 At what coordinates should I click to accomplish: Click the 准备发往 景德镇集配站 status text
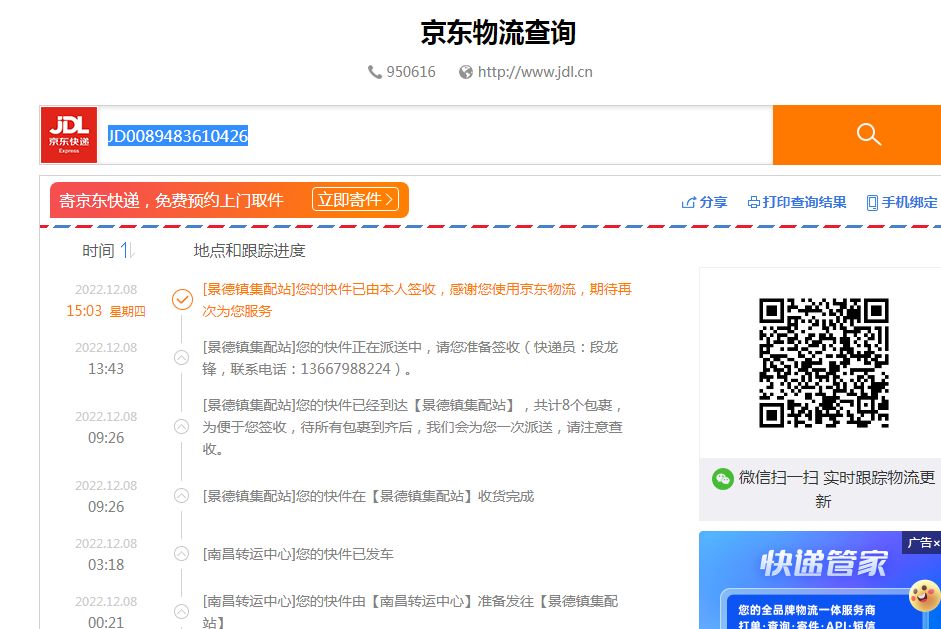coord(410,612)
